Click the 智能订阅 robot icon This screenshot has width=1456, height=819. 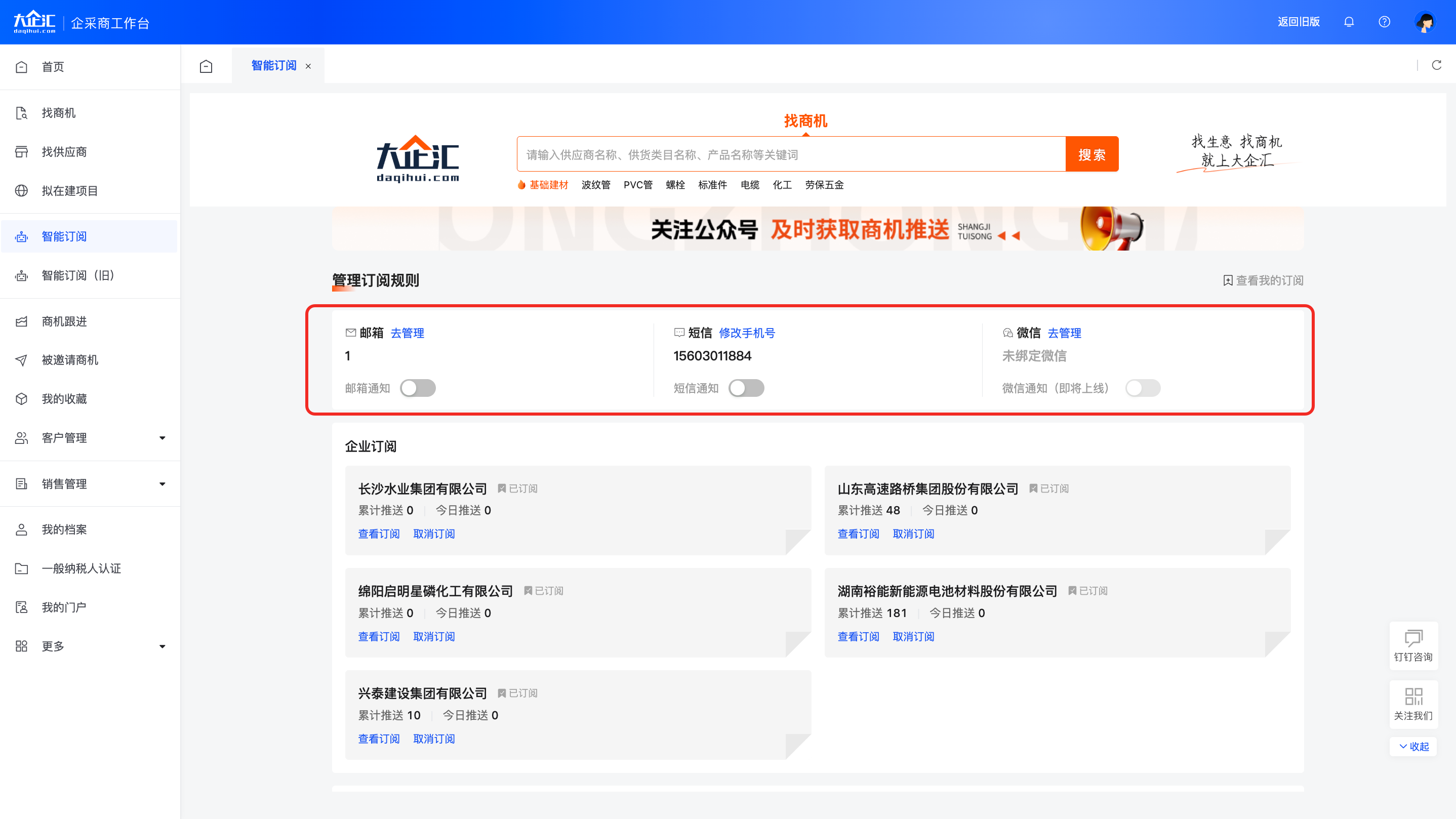(x=21, y=237)
